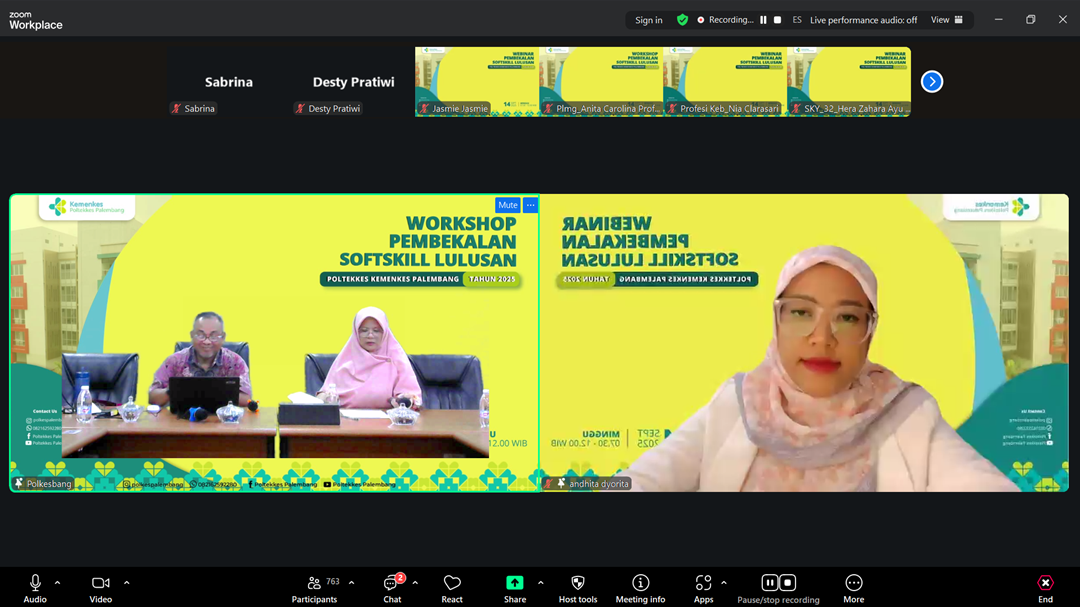Screen dimensions: 1080x607
Task: Expand video options arrow
Action: click(x=126, y=583)
